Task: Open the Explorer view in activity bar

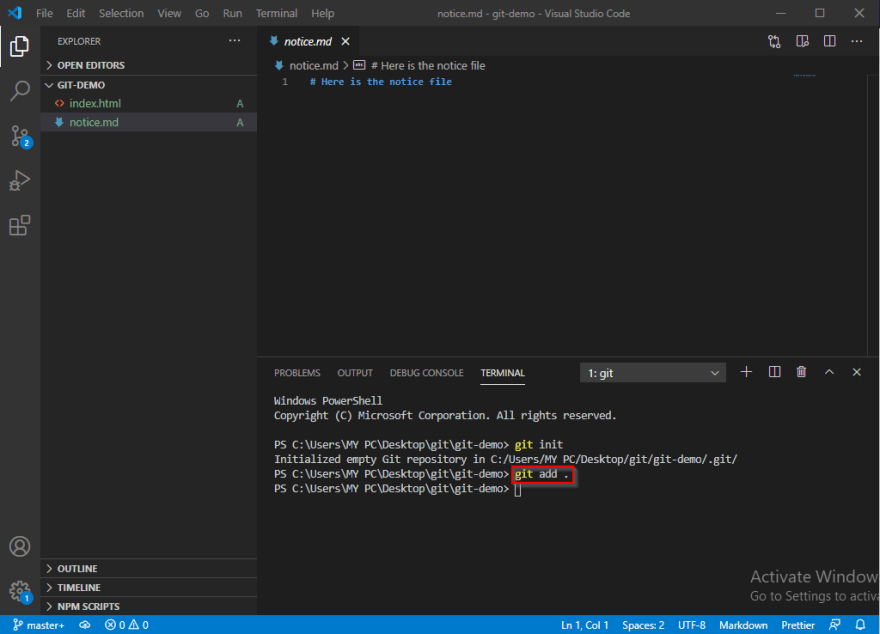Action: tap(20, 46)
